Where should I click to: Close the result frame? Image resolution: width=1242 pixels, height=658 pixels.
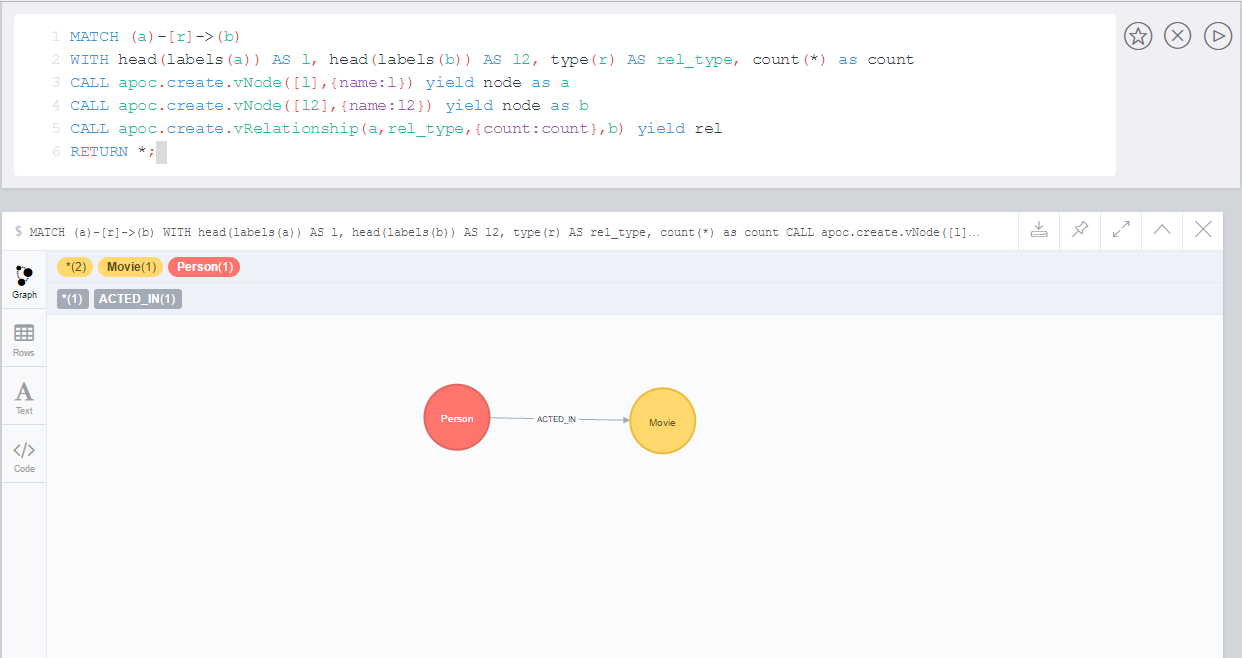1202,230
